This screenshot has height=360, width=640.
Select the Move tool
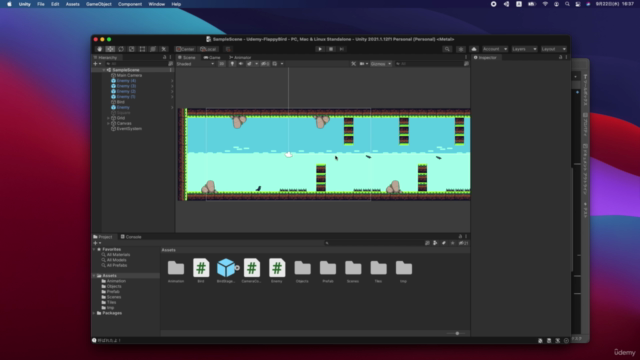[110, 49]
